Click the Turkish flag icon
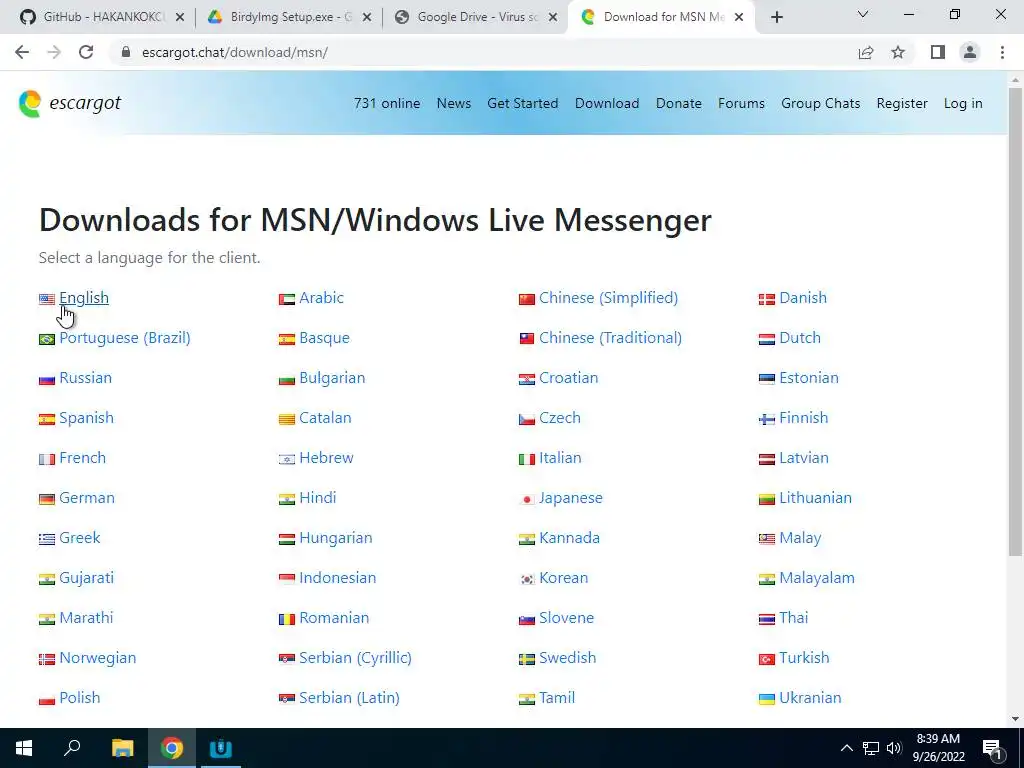 coord(767,660)
